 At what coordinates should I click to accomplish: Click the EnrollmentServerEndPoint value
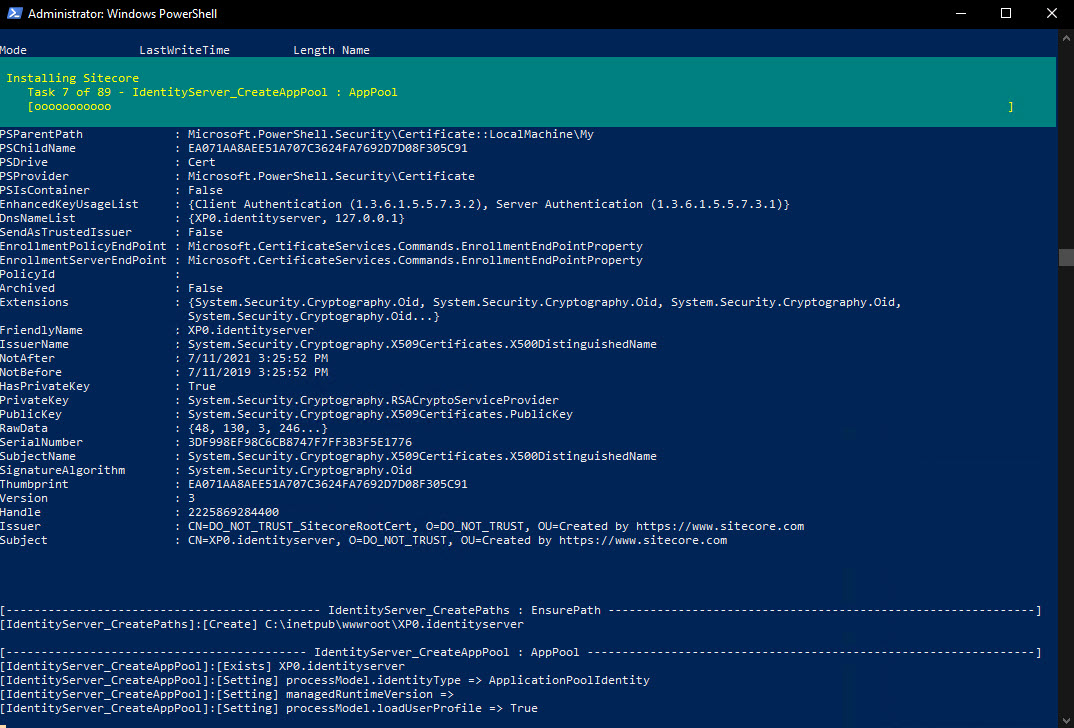(416, 260)
